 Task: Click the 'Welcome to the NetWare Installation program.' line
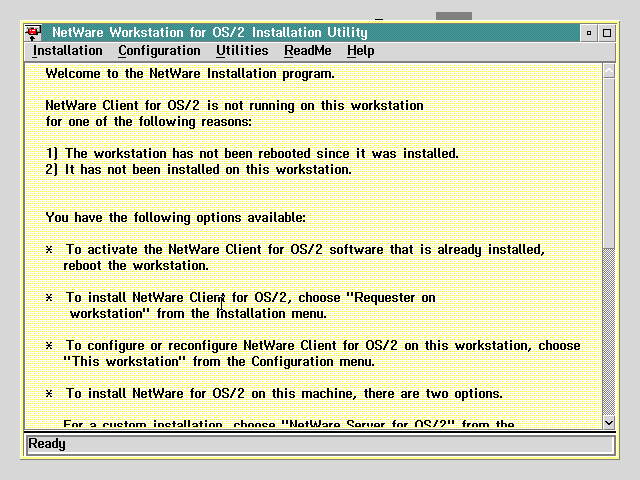tap(190, 74)
